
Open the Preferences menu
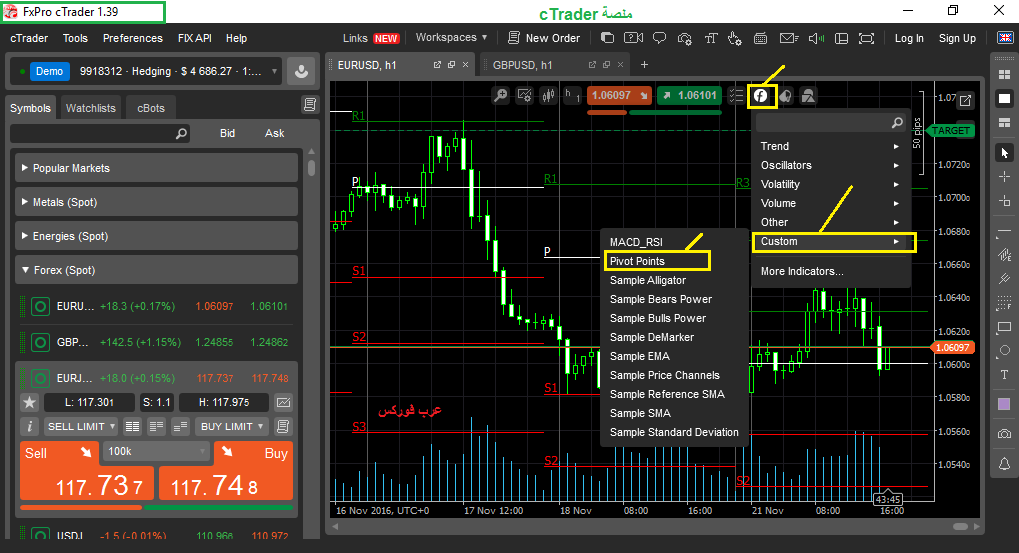point(133,38)
